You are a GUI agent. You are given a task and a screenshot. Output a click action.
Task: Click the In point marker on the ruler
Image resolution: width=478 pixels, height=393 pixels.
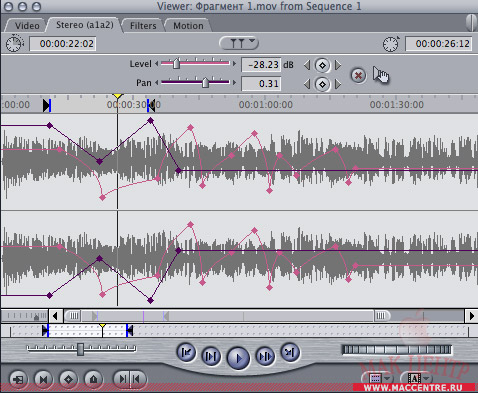pyautogui.click(x=47, y=105)
